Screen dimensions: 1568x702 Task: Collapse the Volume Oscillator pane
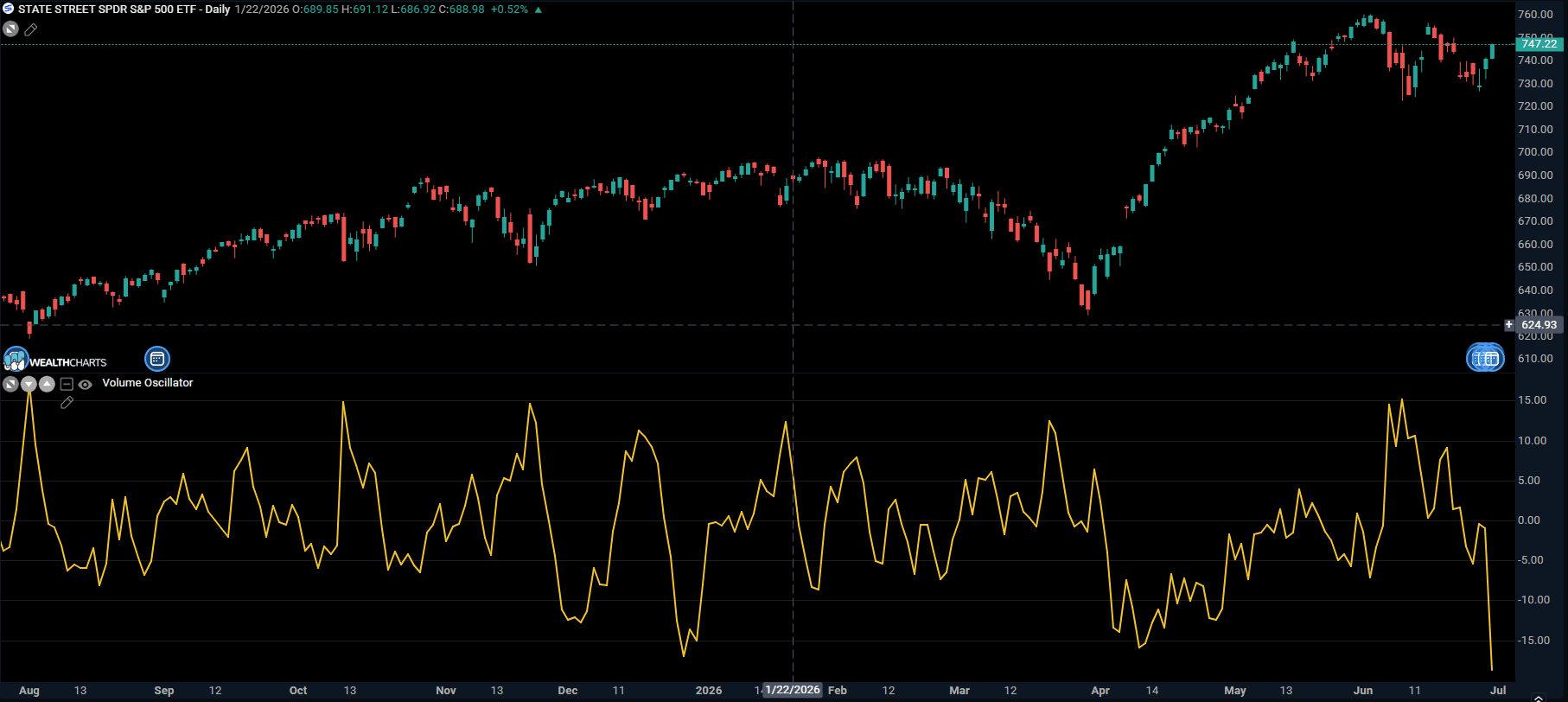pyautogui.click(x=67, y=384)
